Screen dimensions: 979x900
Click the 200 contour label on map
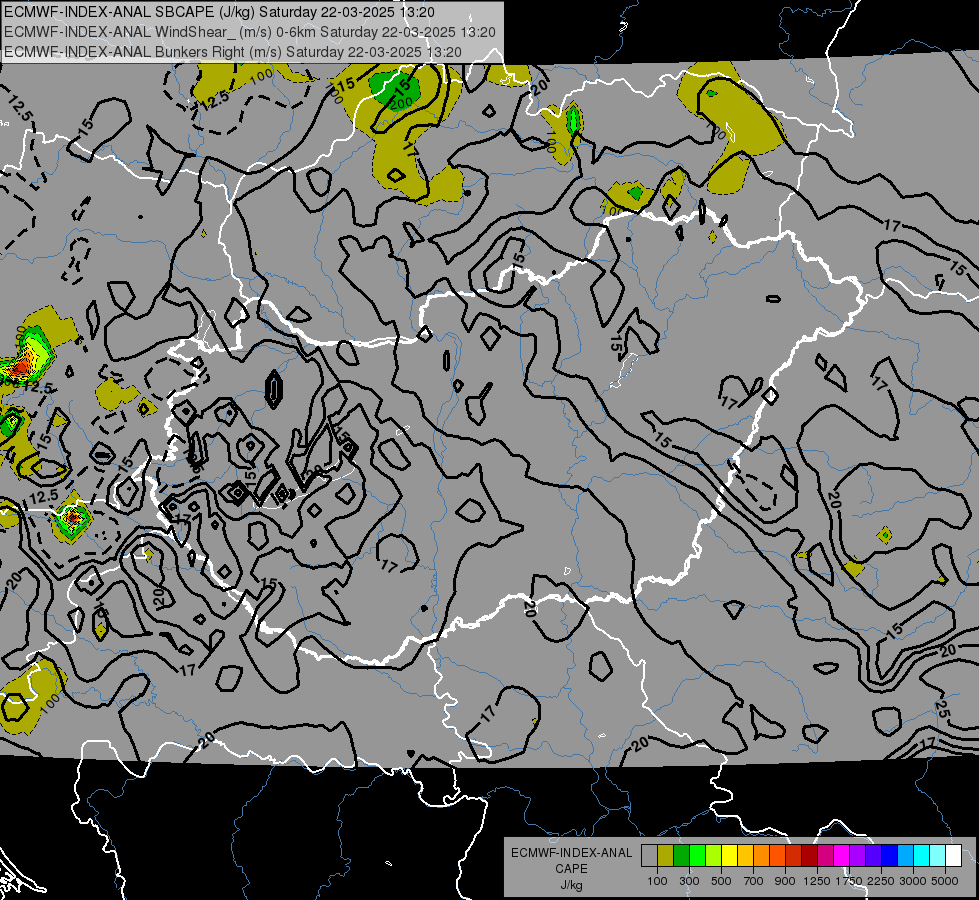[x=401, y=102]
